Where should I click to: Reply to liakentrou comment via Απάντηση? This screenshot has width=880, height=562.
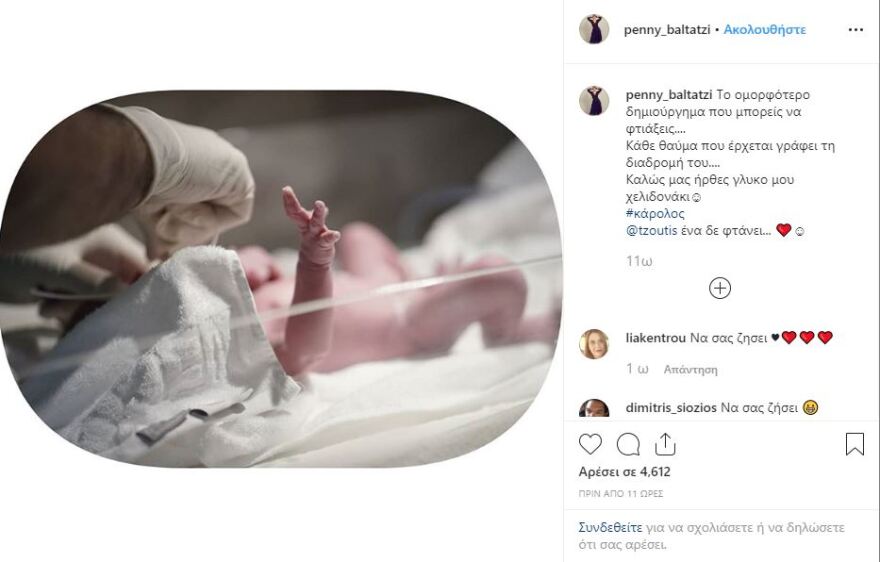(x=690, y=369)
